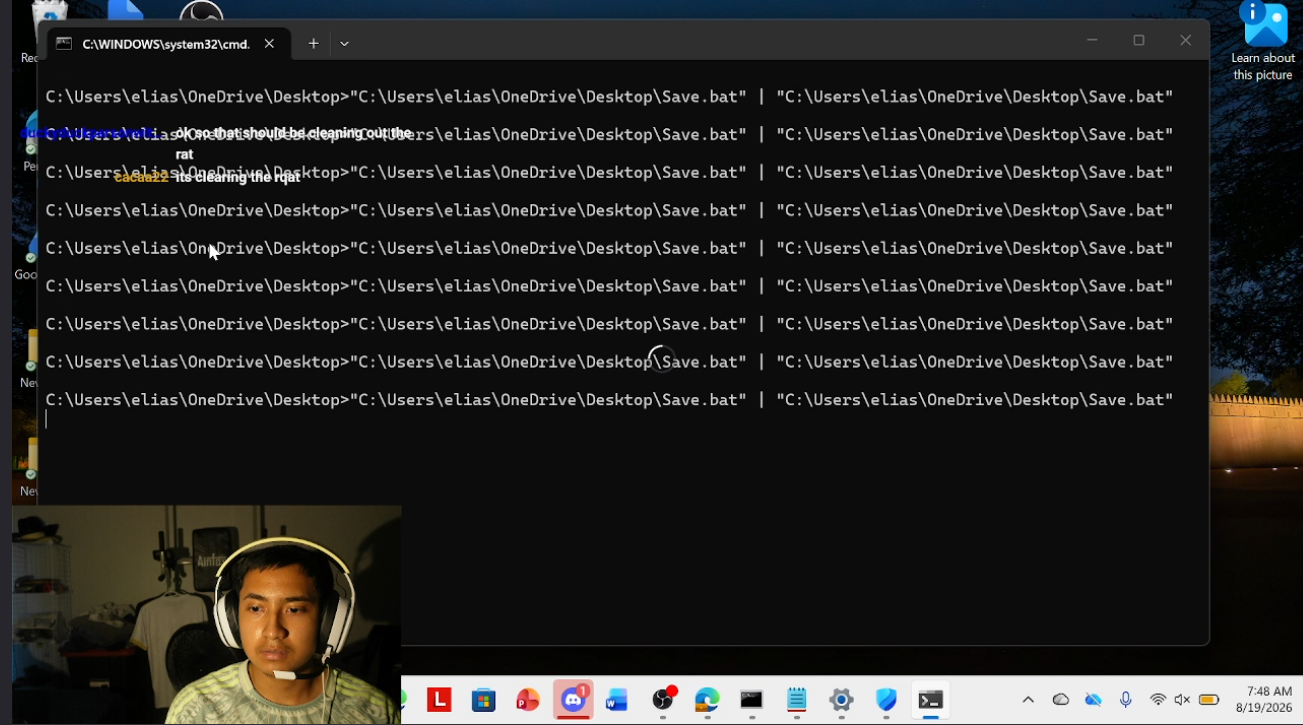Close the Windows Terminal window

click(1185, 41)
